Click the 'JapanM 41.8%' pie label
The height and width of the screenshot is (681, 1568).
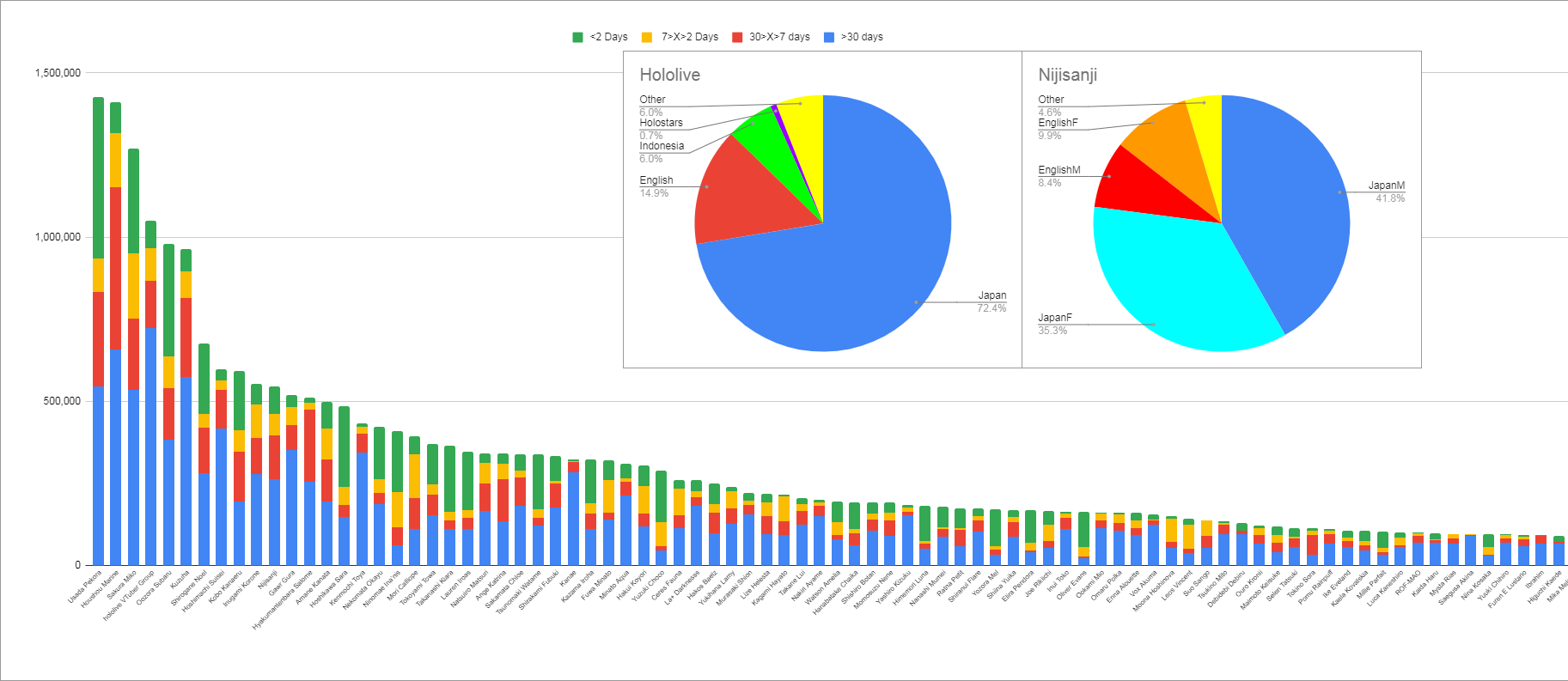(x=1387, y=192)
